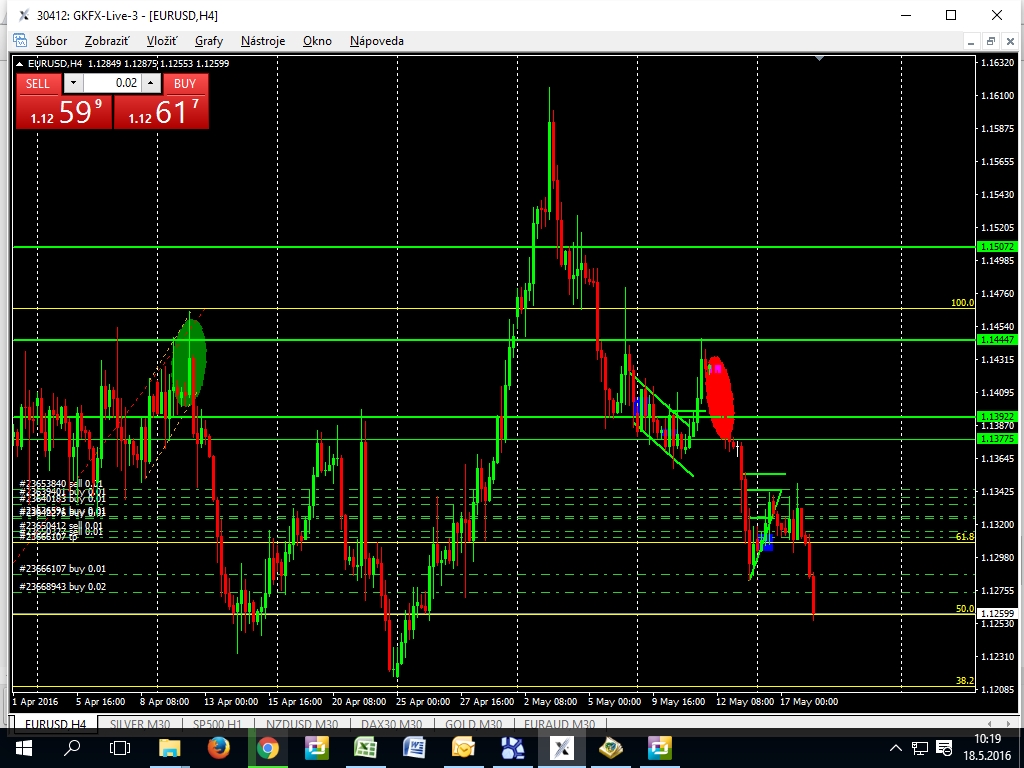Open the Grafy menu
Viewport: 1024px width, 768px height.
click(x=209, y=41)
